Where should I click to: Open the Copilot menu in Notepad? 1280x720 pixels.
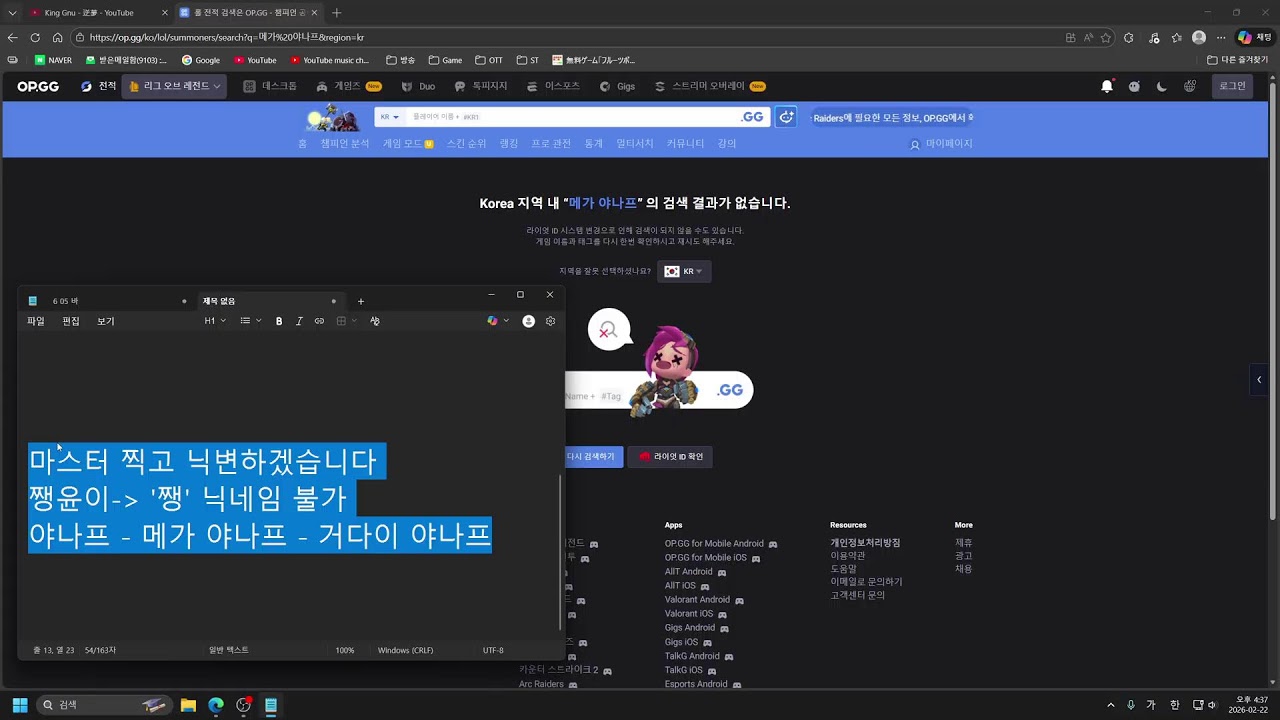point(498,321)
